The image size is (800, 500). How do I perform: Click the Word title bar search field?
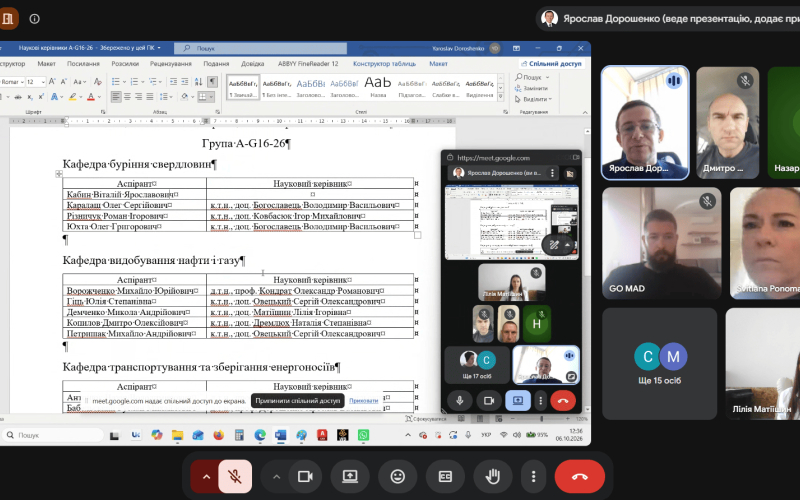tap(261, 48)
